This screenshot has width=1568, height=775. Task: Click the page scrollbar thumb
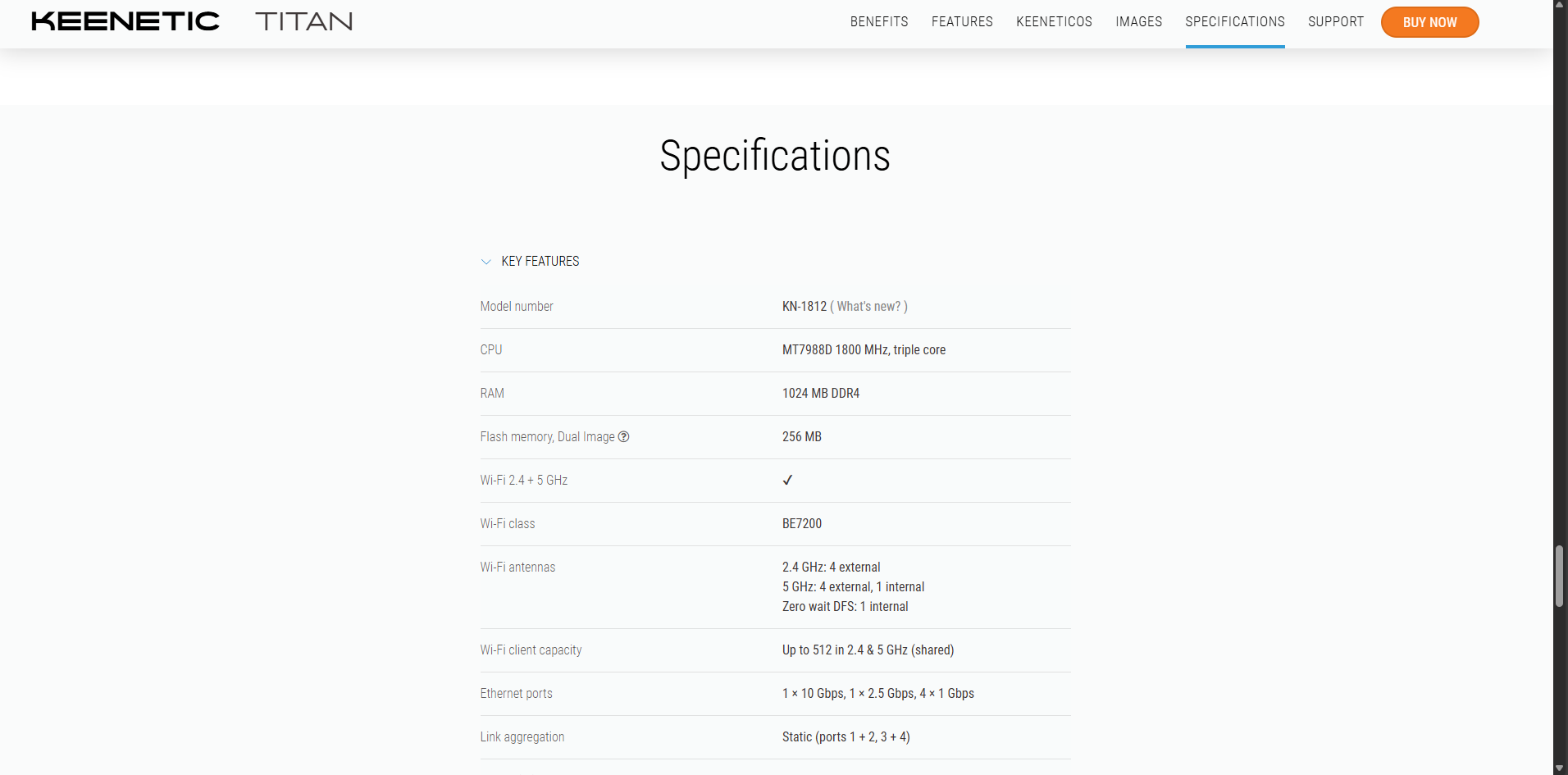point(1559,576)
